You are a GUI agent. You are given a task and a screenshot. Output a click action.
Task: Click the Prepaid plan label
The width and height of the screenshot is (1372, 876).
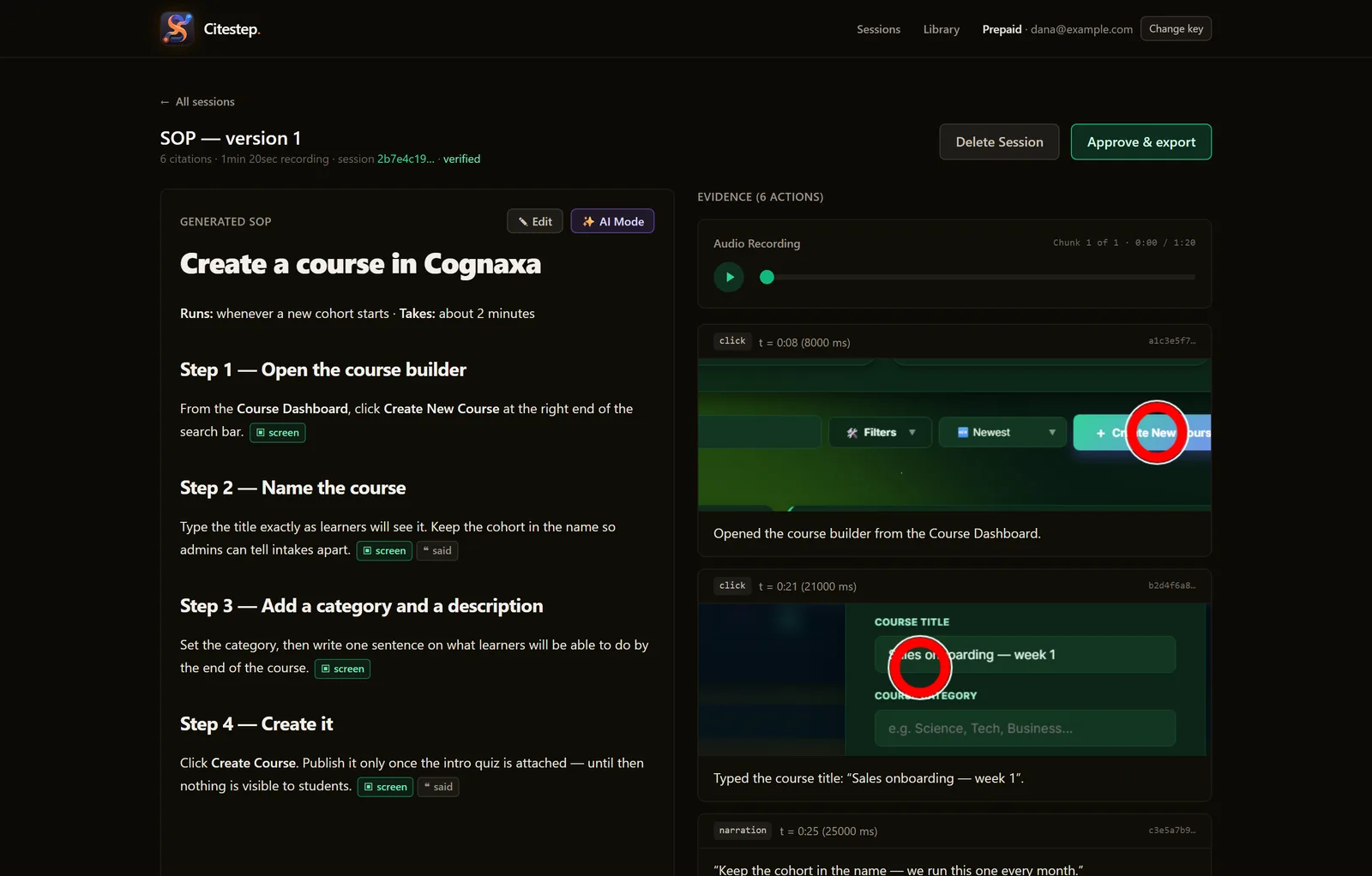pyautogui.click(x=1002, y=29)
